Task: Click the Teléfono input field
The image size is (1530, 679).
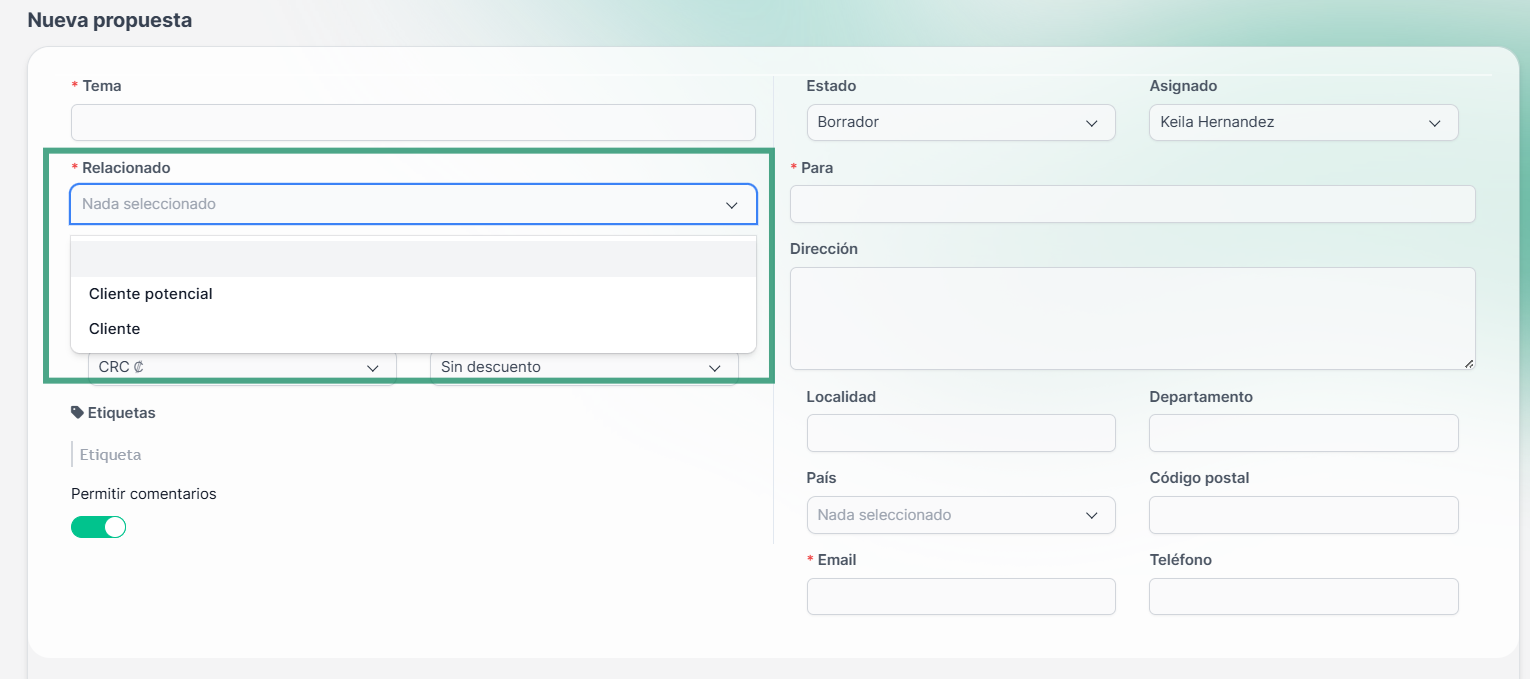Action: (x=1303, y=597)
